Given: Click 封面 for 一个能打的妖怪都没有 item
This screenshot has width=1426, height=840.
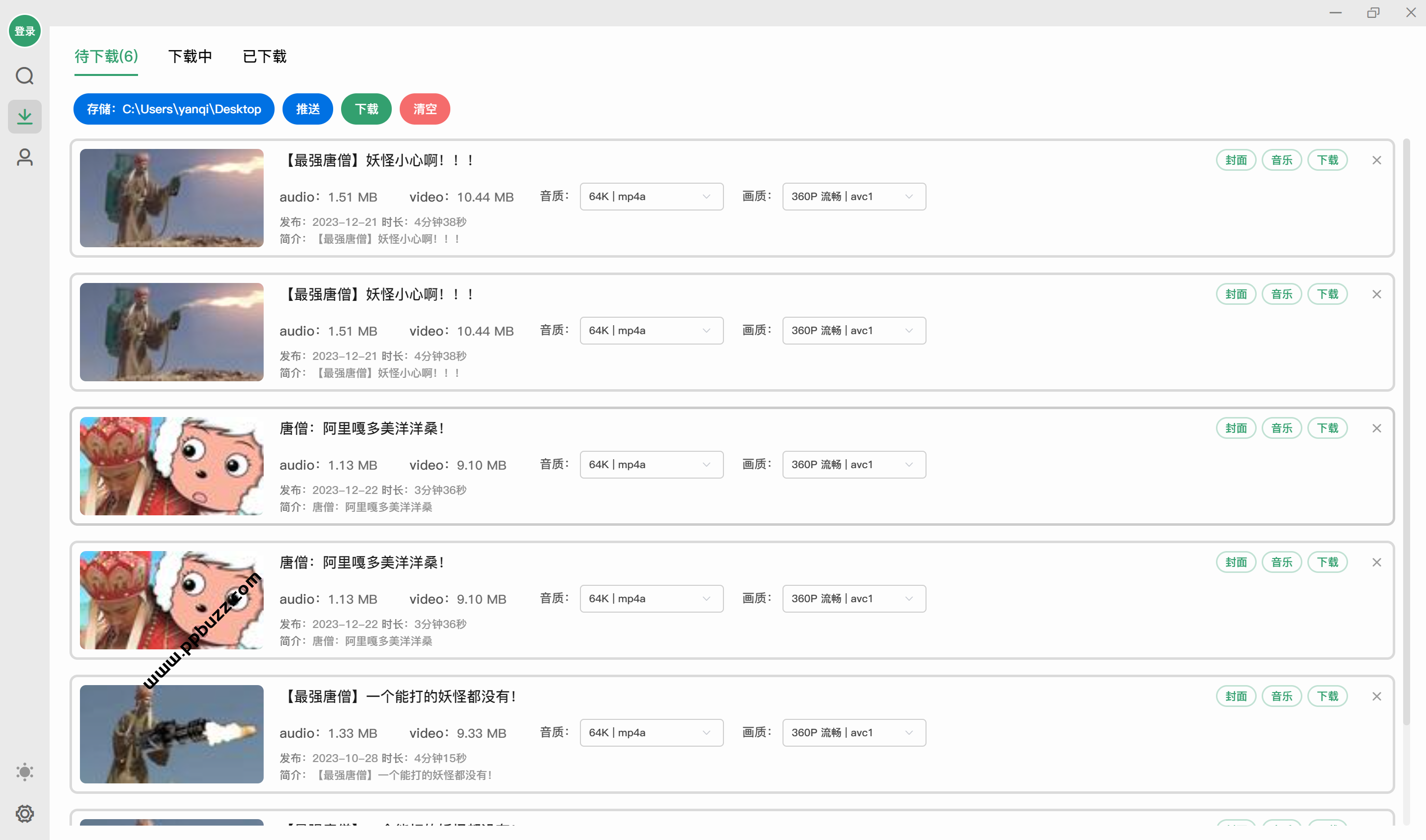Looking at the screenshot, I should [1236, 696].
